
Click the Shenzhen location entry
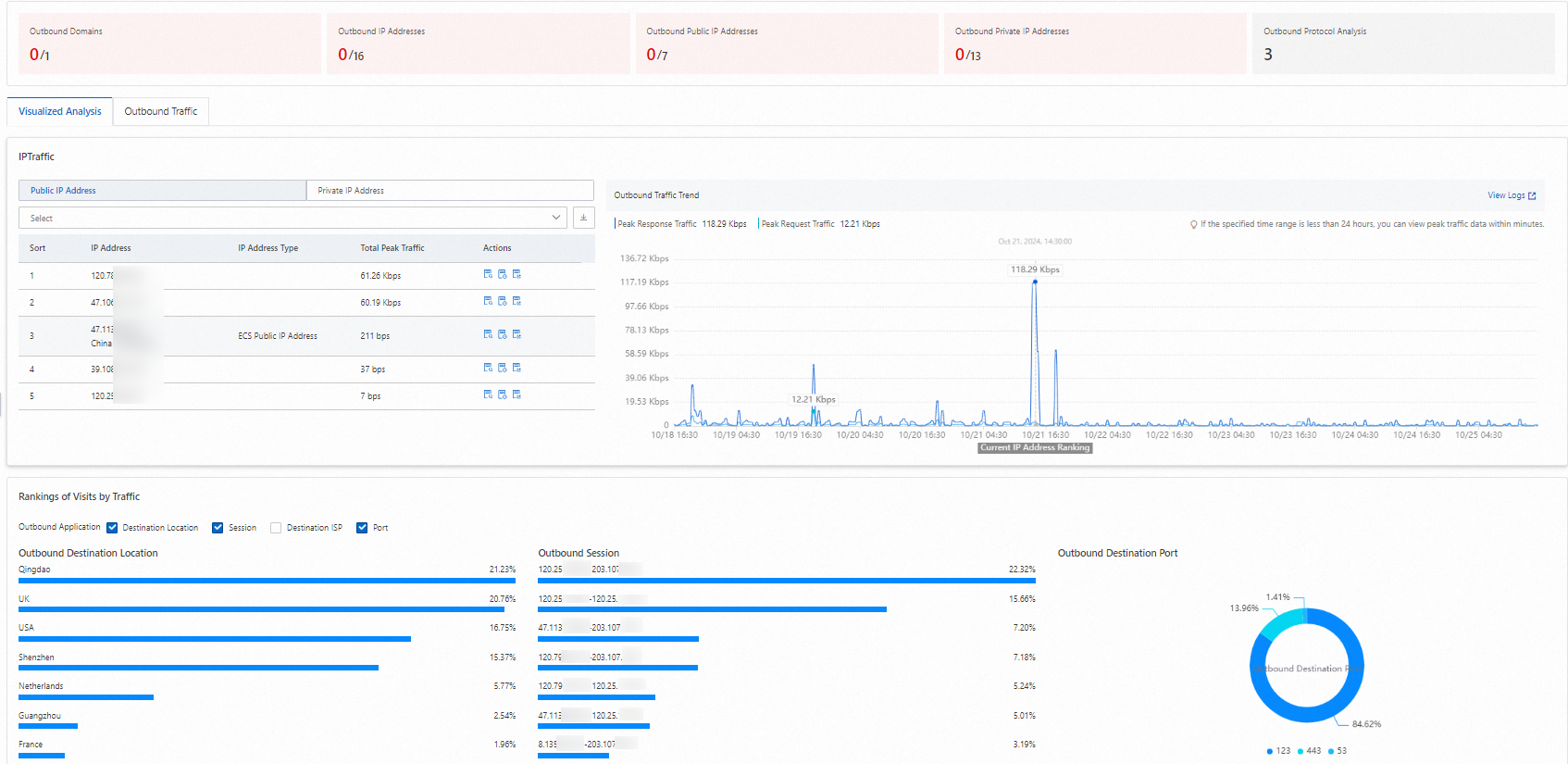pos(36,658)
